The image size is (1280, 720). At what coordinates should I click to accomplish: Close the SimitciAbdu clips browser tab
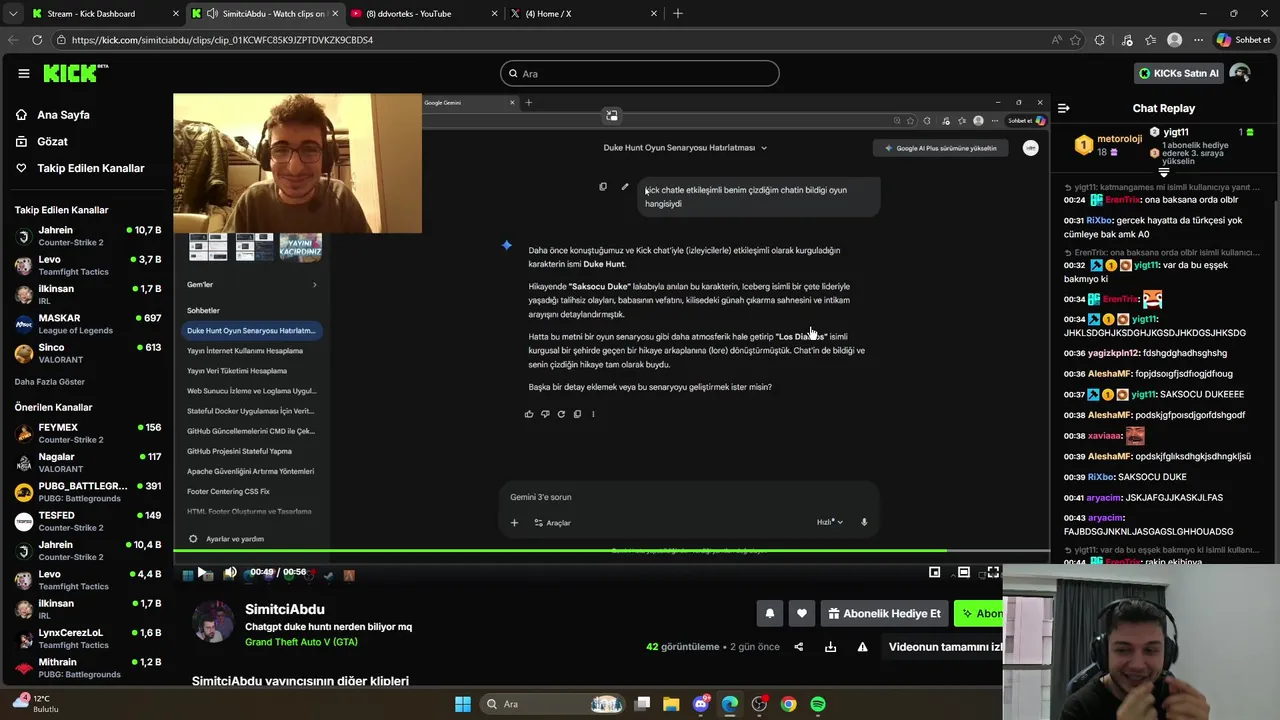point(335,14)
